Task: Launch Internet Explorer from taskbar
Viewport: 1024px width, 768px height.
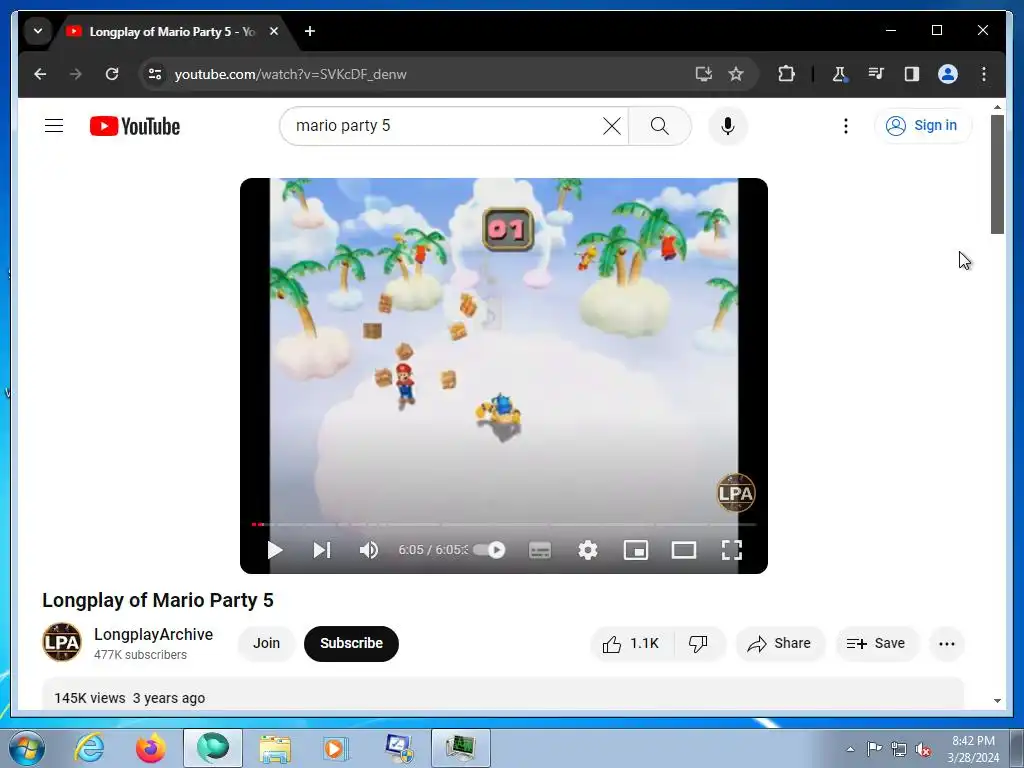Action: [x=89, y=748]
